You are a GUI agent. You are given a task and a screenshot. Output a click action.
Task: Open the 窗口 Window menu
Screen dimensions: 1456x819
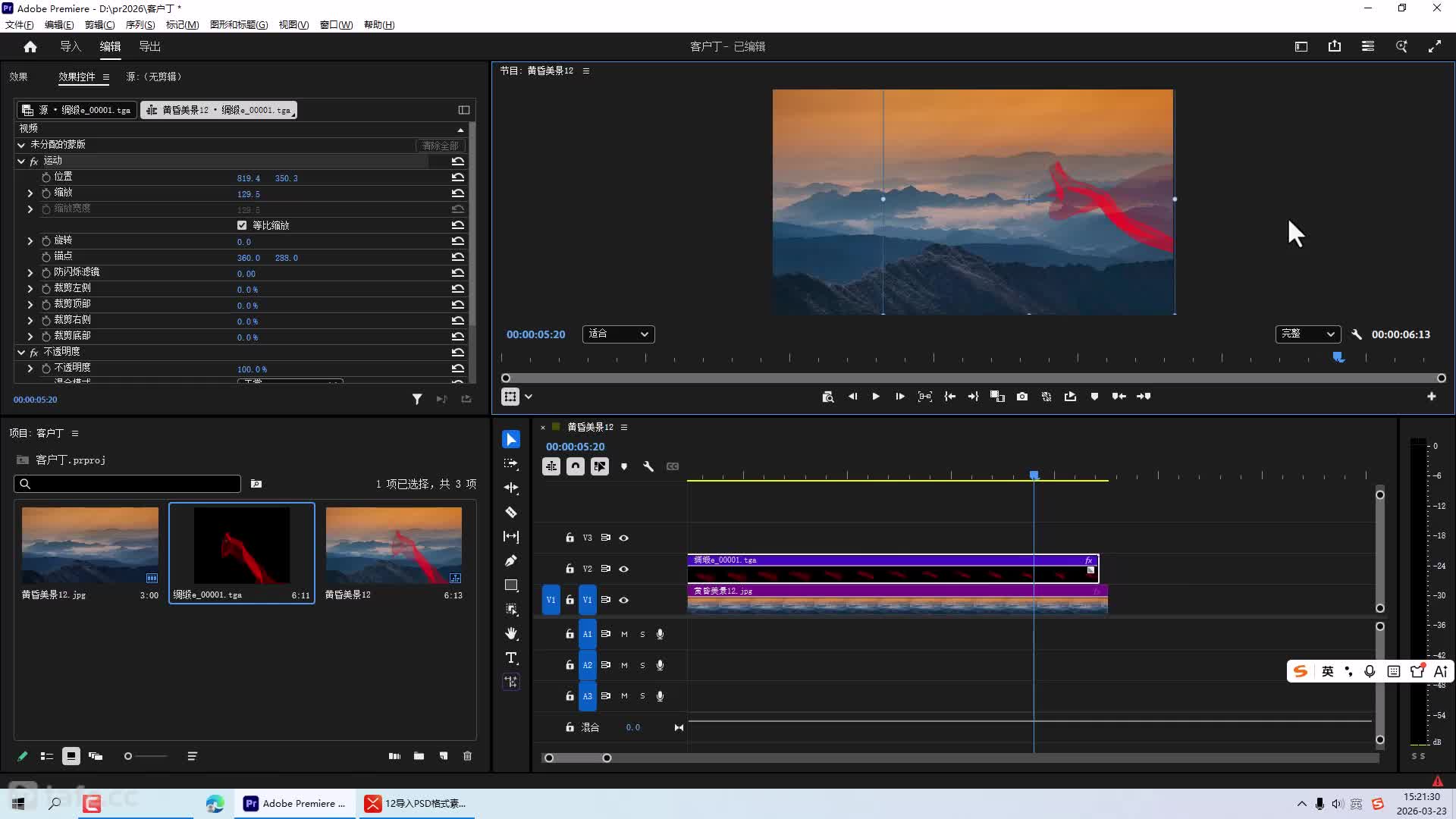pyautogui.click(x=336, y=25)
